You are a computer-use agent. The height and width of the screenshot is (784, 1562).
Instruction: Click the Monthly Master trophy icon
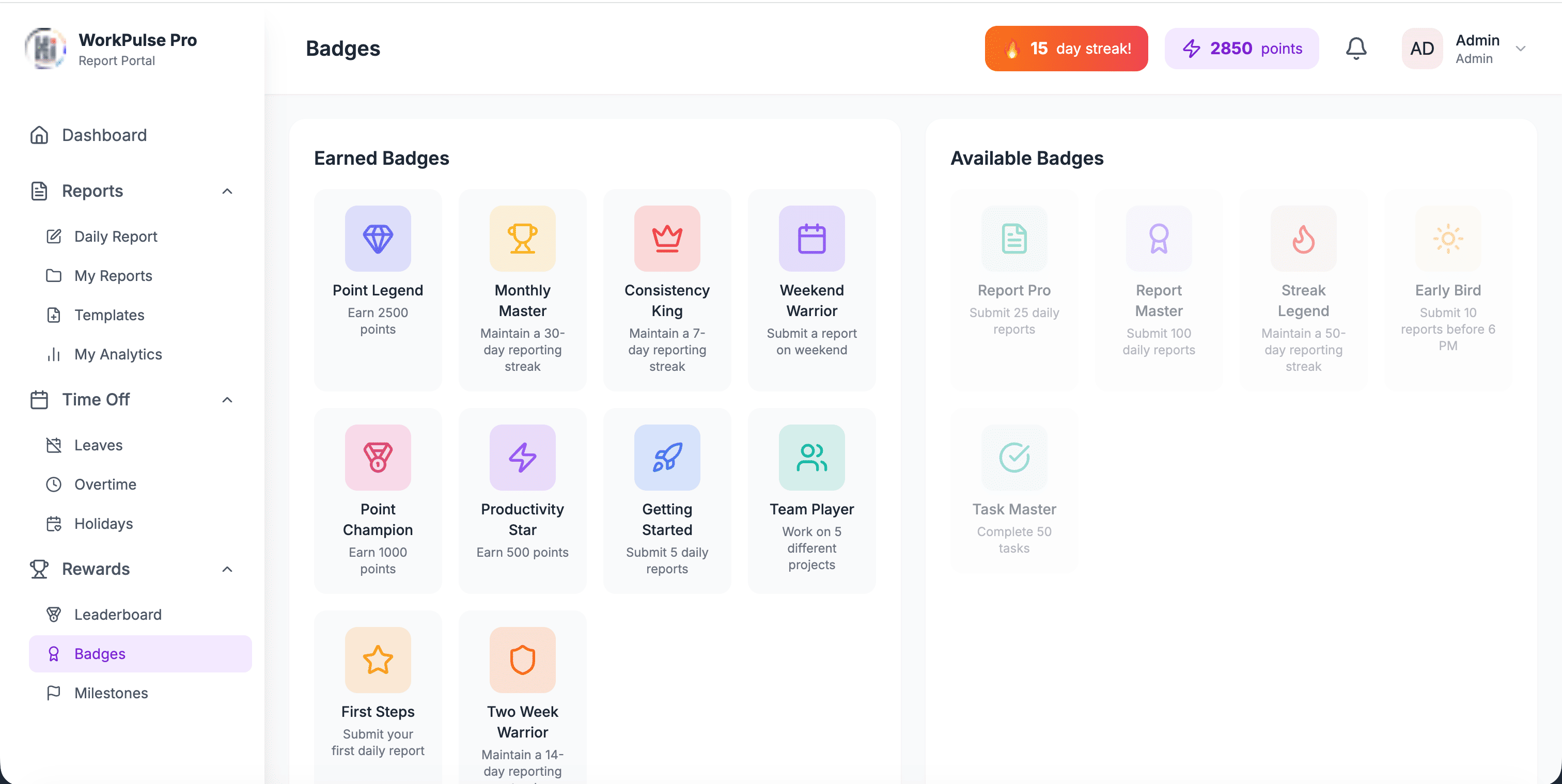coord(522,238)
